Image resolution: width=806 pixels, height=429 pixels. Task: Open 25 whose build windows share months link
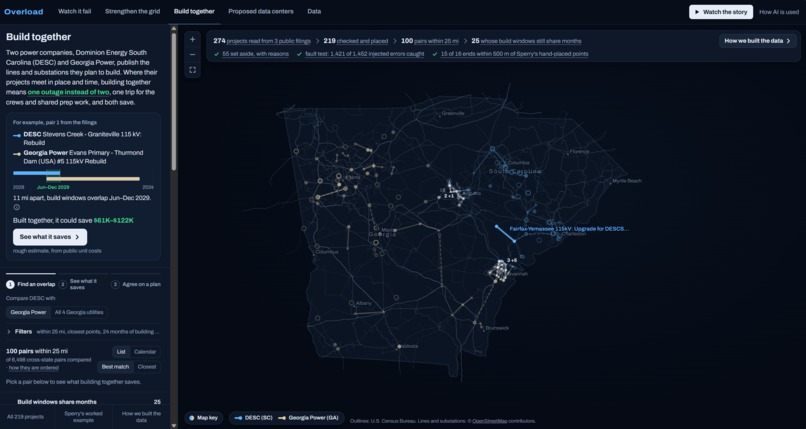526,41
